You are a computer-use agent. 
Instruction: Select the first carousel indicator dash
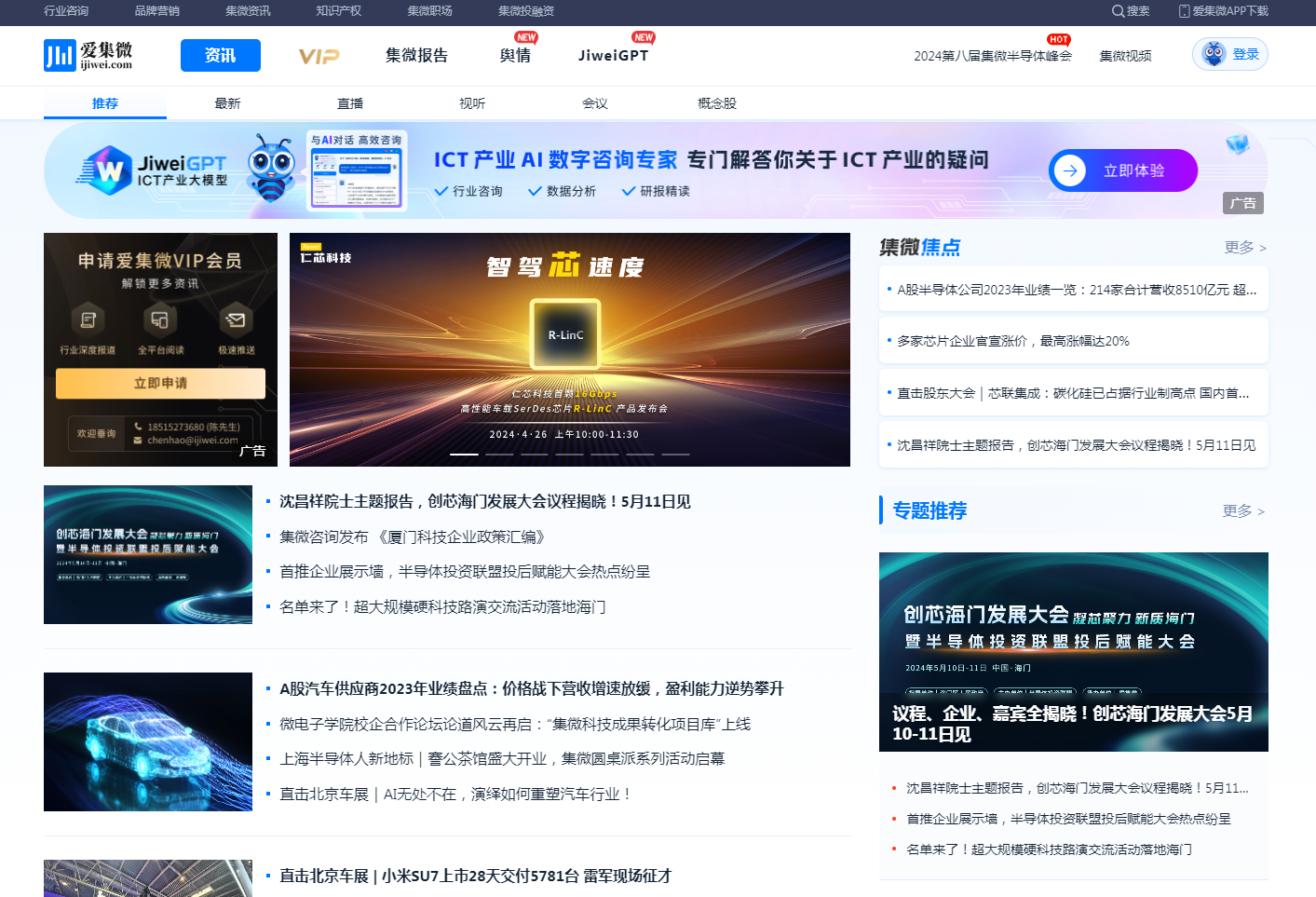click(464, 454)
